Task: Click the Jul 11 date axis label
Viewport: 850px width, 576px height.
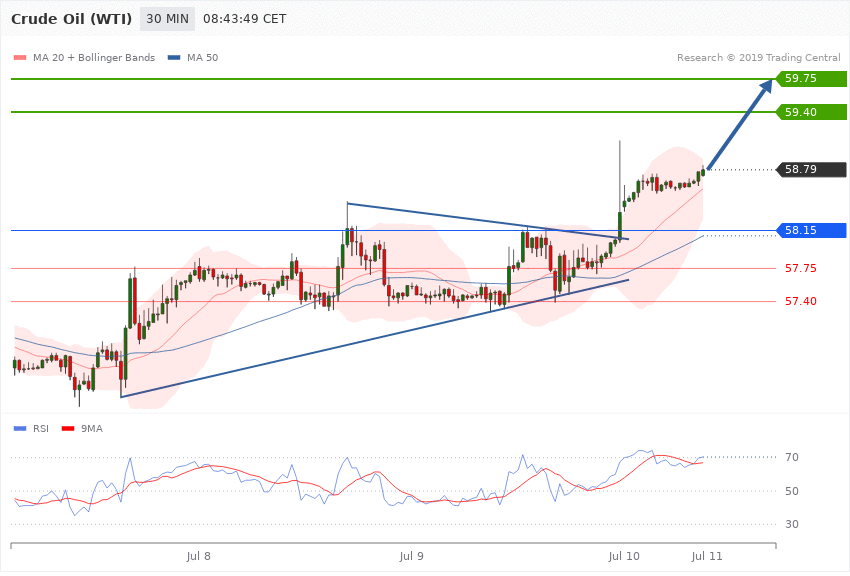Action: (x=707, y=556)
